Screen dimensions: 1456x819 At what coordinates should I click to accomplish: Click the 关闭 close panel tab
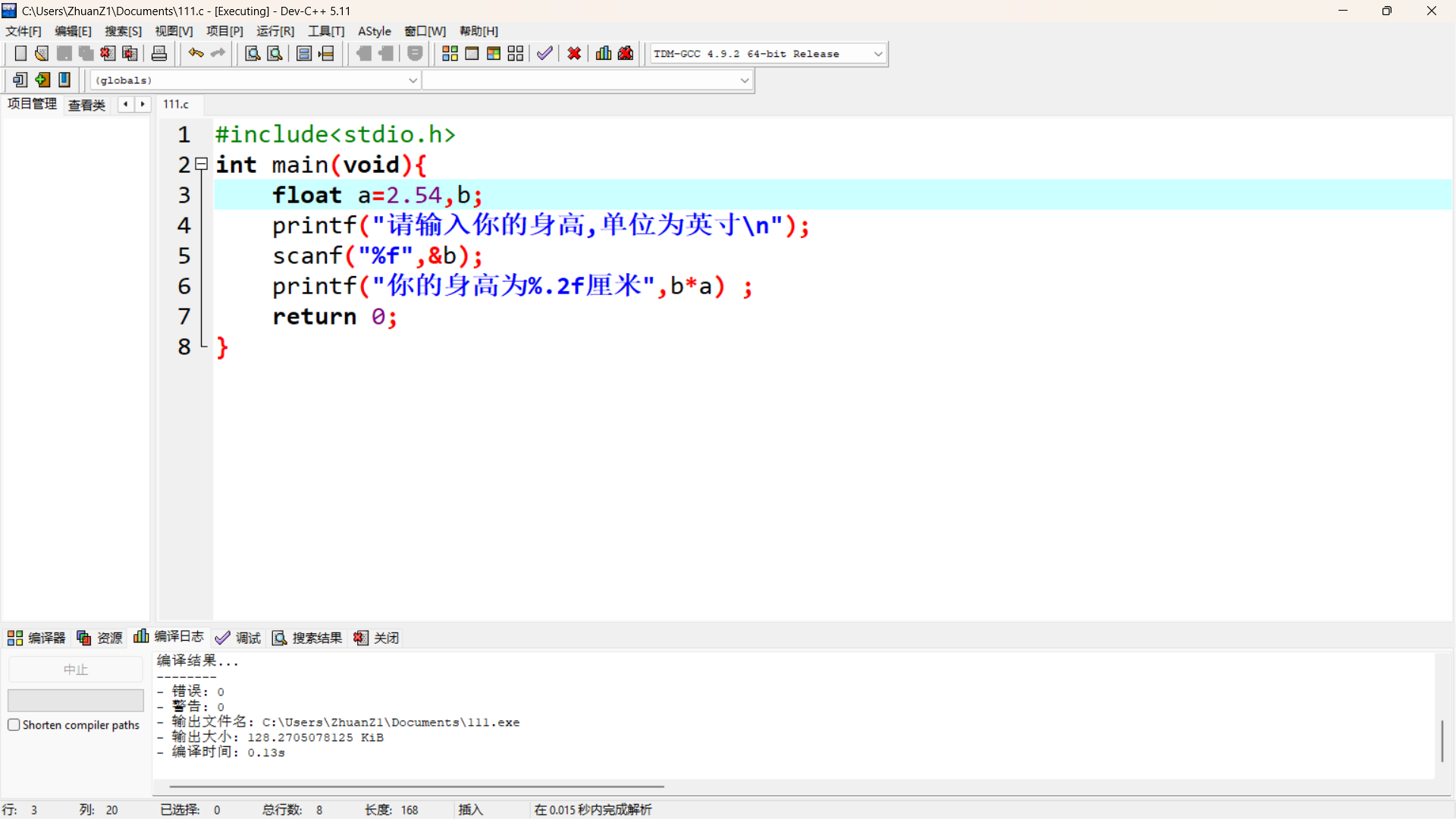point(377,638)
